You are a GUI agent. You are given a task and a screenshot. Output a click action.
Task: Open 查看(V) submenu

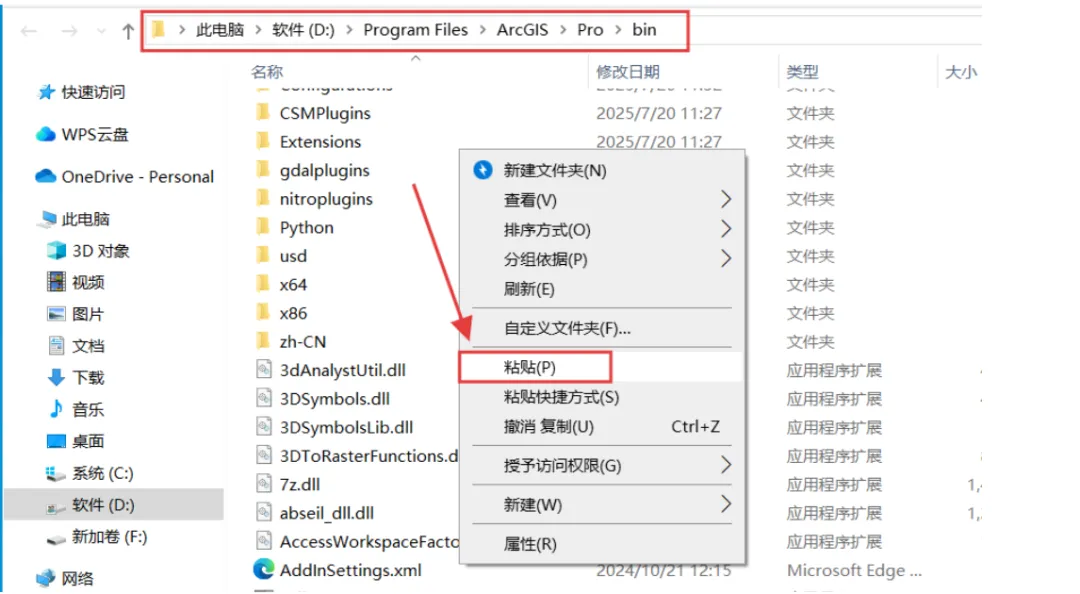click(x=601, y=200)
